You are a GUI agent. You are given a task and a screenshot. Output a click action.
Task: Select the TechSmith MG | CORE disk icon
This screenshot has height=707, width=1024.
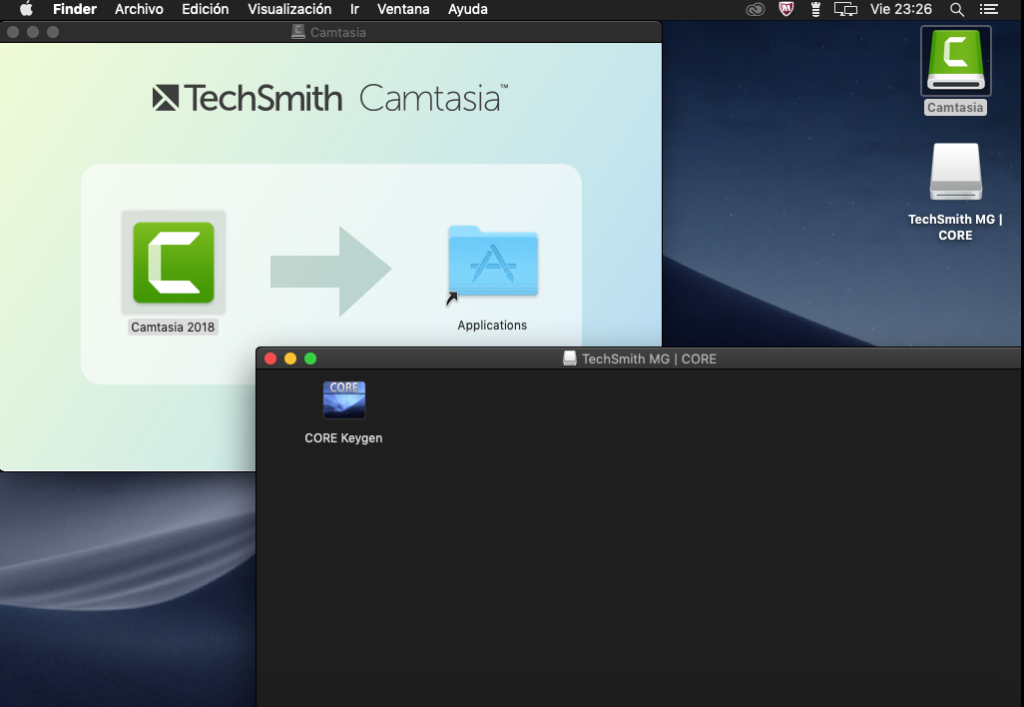click(955, 172)
